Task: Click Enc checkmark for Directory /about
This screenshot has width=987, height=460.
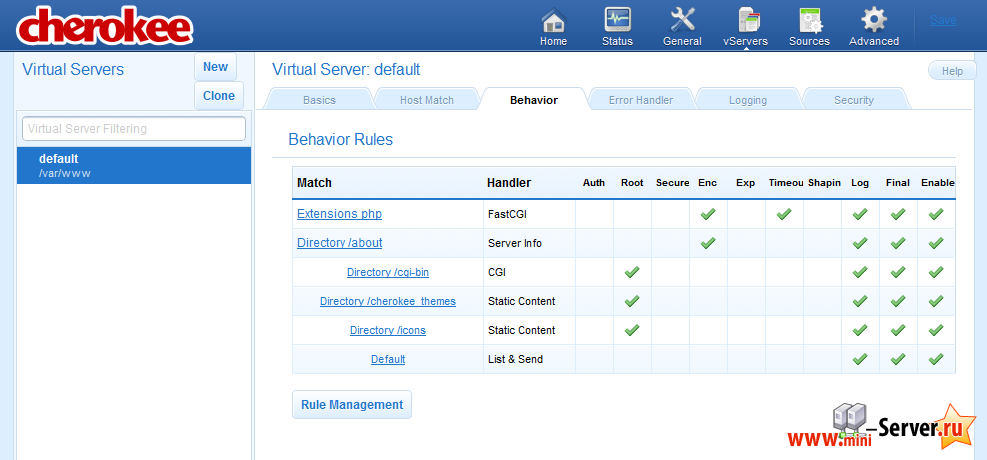Action: [x=708, y=243]
